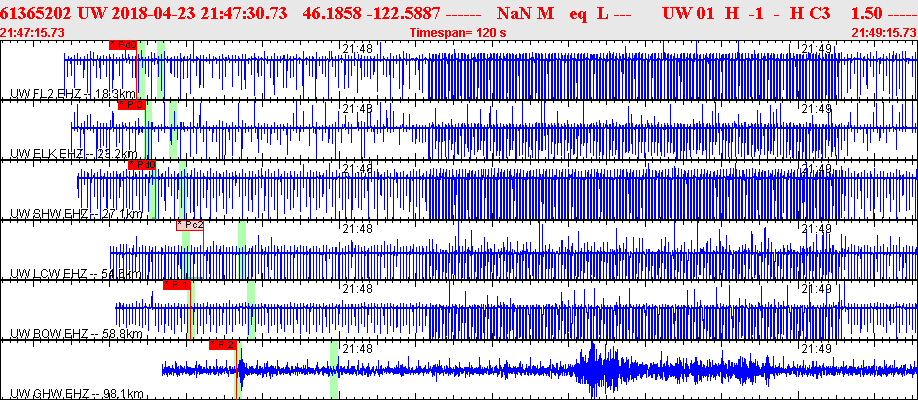Screen dimensions: 918x400
Task: Select the P 0 pick flag on ELK
Action: 132,104
